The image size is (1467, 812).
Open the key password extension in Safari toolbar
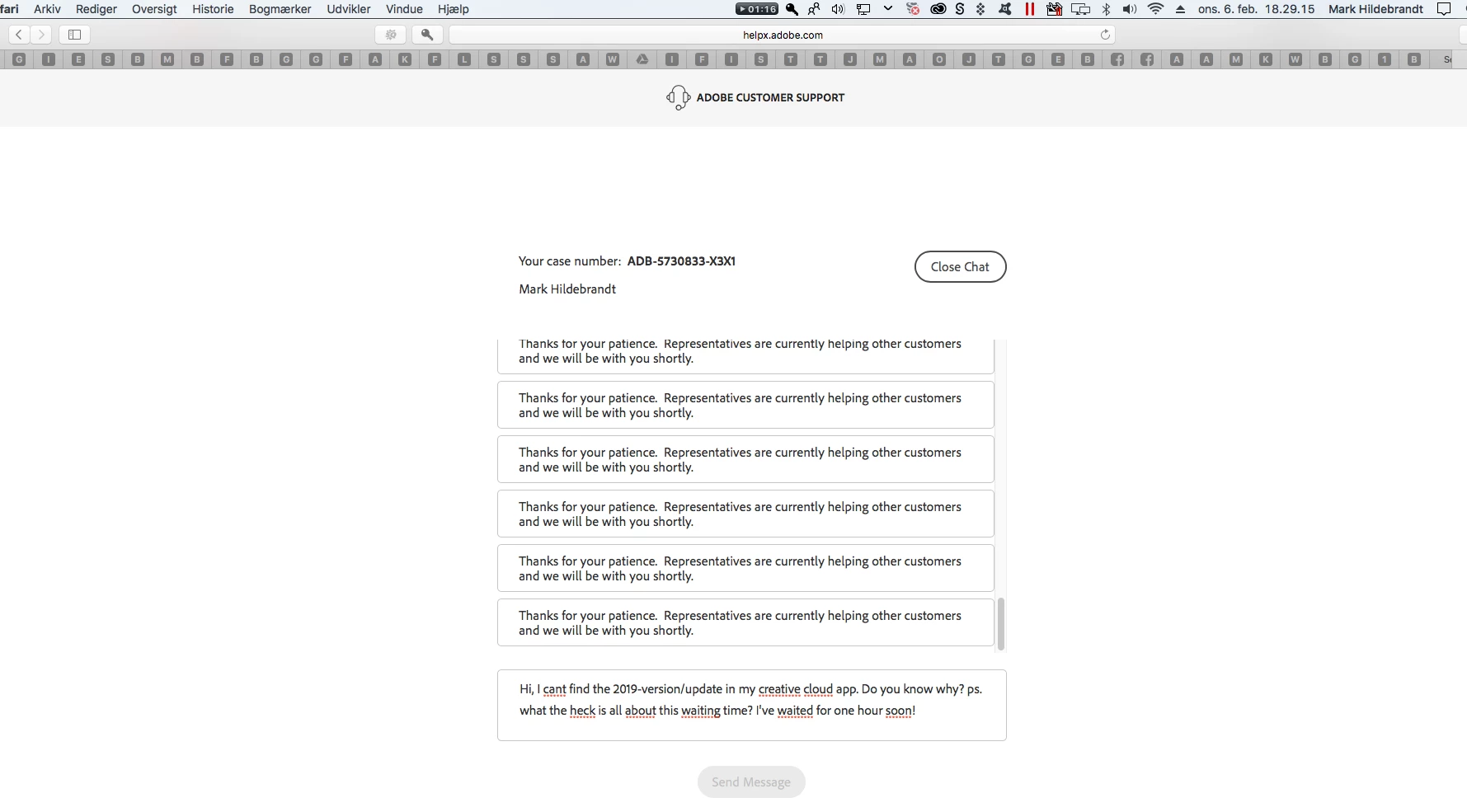tap(427, 35)
